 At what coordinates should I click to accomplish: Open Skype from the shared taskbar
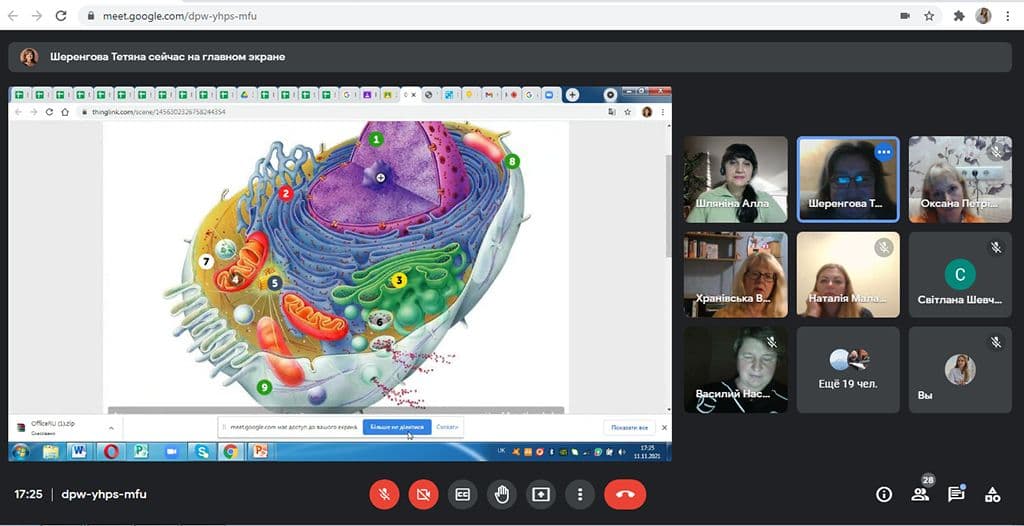point(202,452)
